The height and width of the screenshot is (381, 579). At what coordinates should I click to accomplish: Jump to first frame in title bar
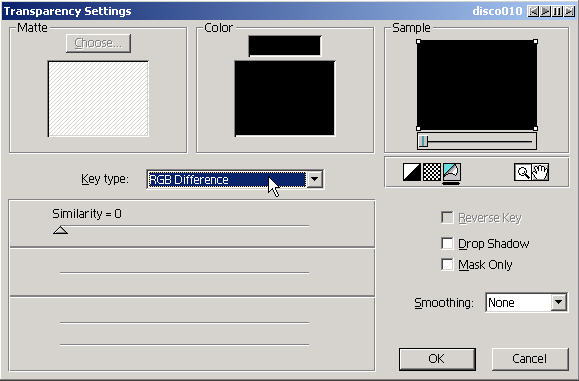pos(533,11)
